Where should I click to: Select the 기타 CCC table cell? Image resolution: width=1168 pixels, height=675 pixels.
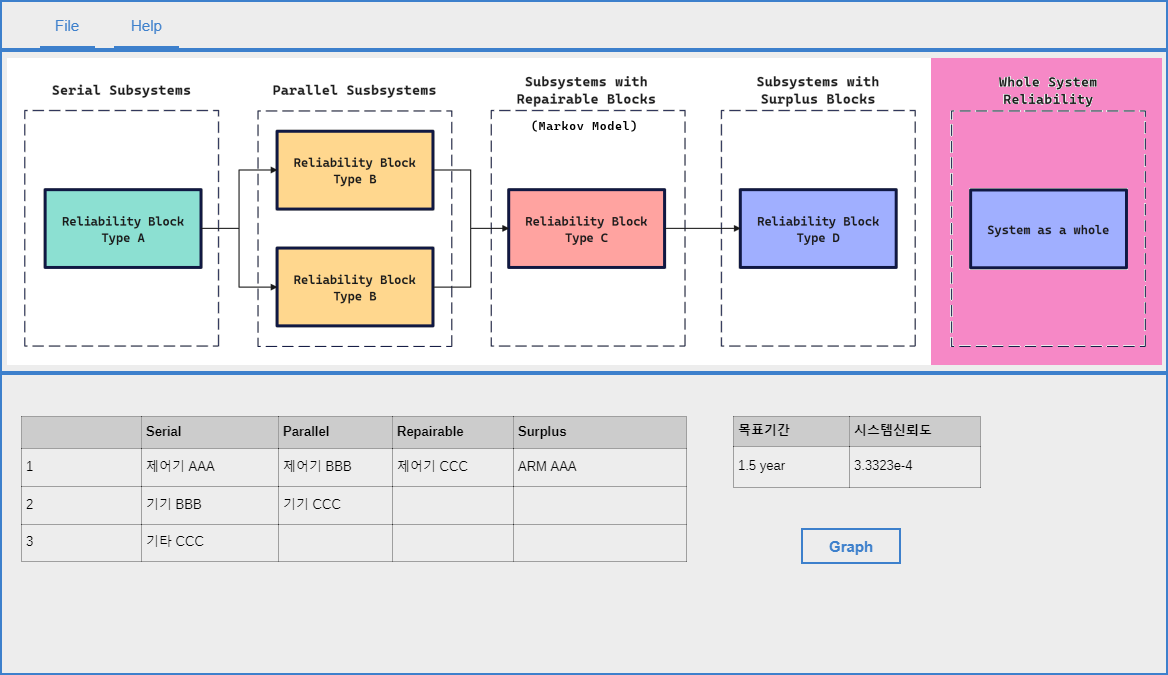209,542
